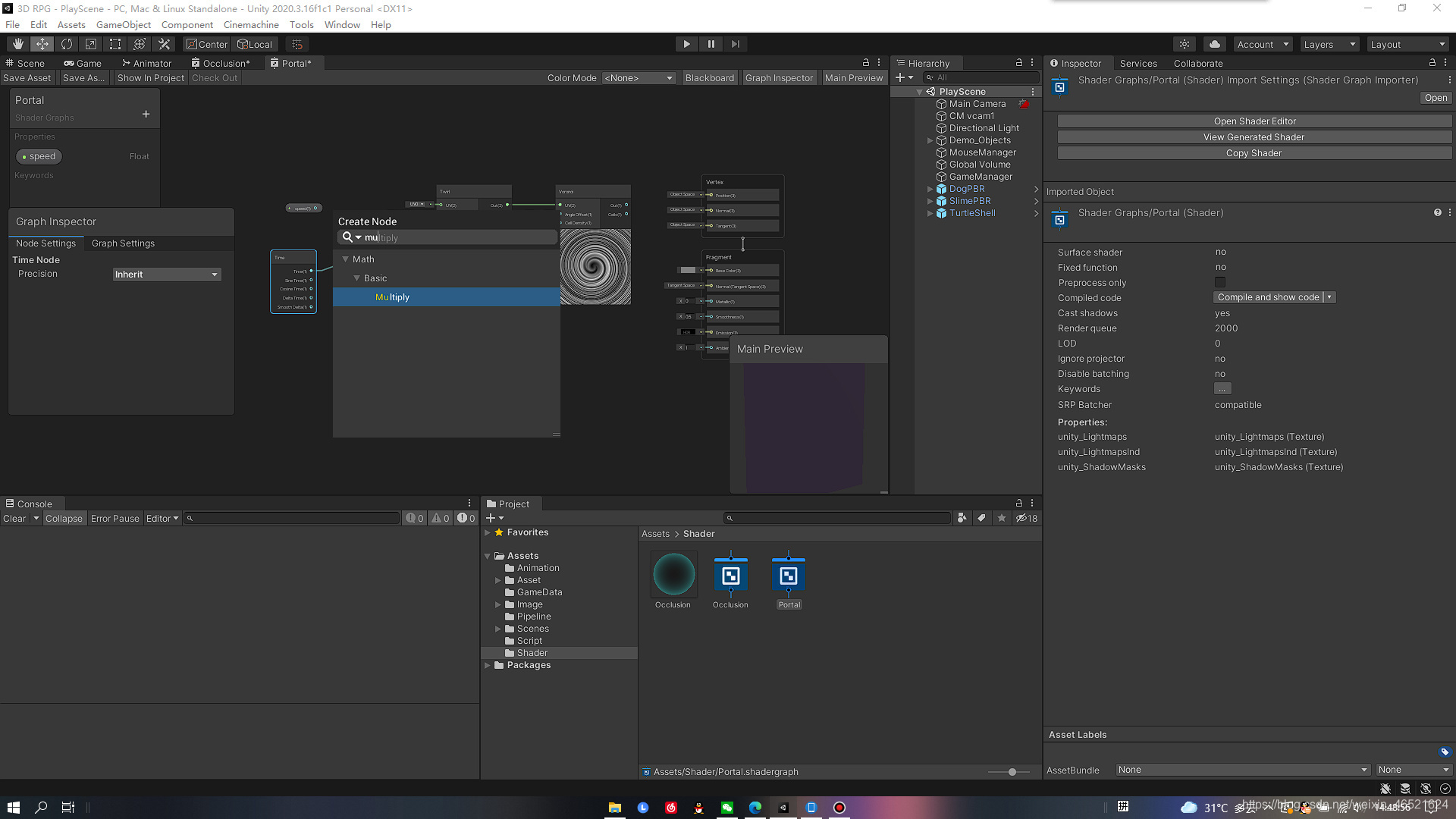1456x819 pixels.
Task: Toggle Collapse in the Console
Action: 64,519
